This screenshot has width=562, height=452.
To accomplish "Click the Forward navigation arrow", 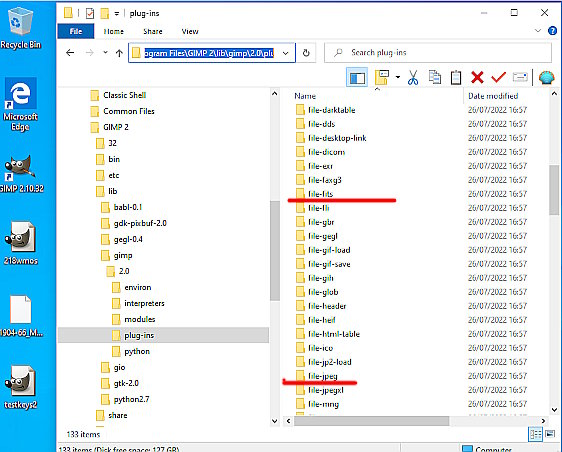I will pyautogui.click(x=89, y=53).
